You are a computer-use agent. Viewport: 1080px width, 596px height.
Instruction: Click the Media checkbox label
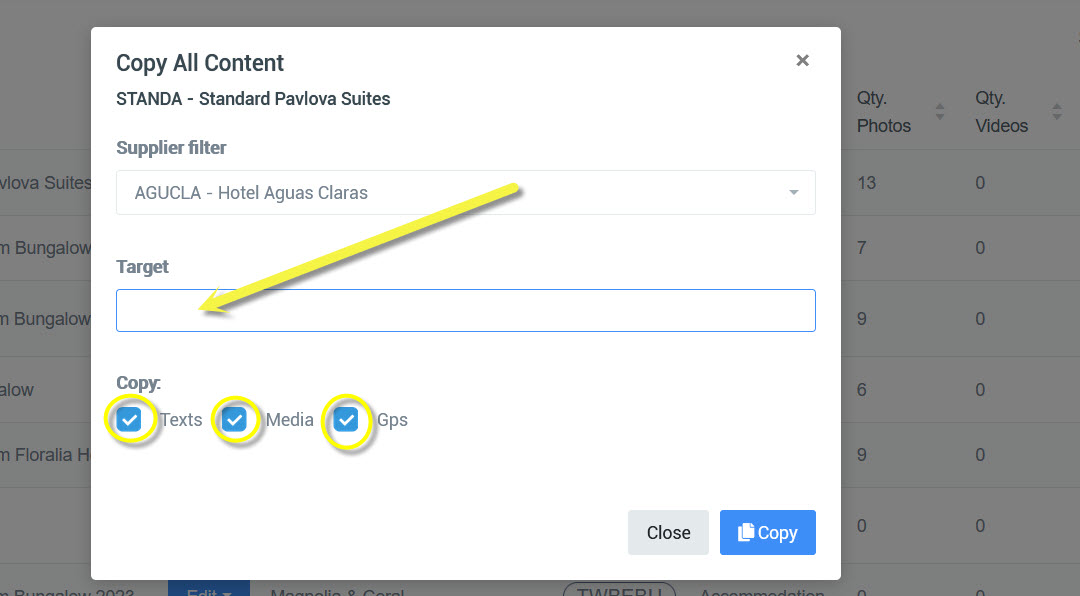[290, 420]
